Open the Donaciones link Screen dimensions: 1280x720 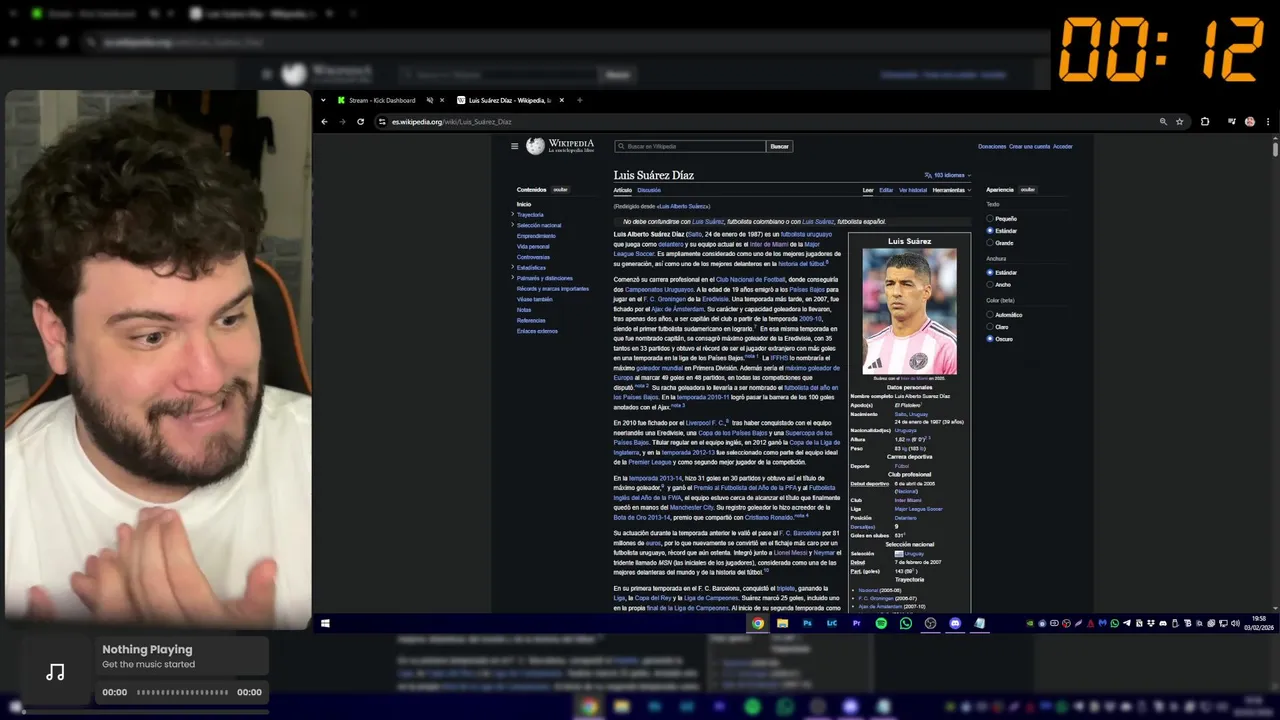[x=992, y=146]
